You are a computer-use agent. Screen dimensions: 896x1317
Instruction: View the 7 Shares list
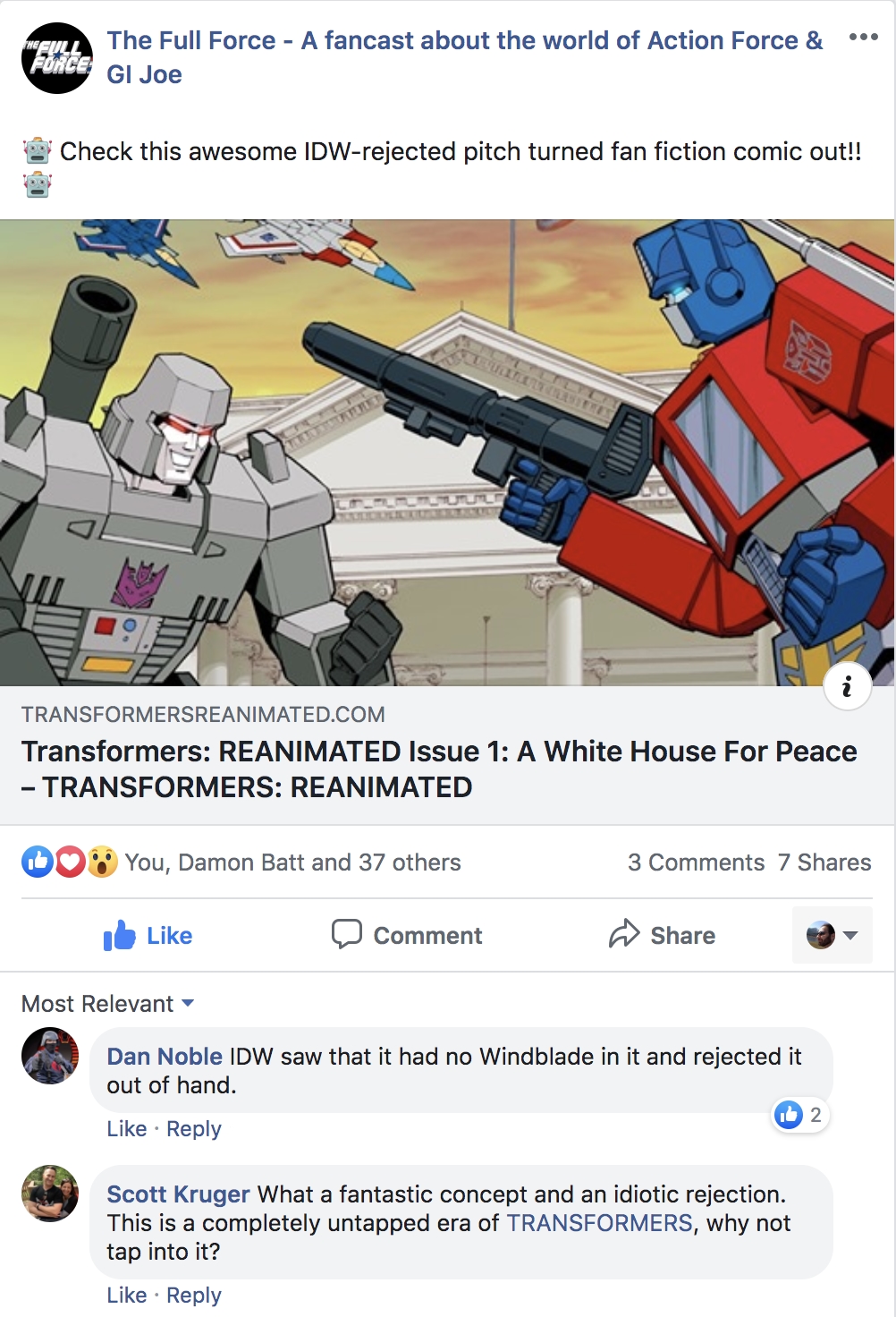click(824, 862)
